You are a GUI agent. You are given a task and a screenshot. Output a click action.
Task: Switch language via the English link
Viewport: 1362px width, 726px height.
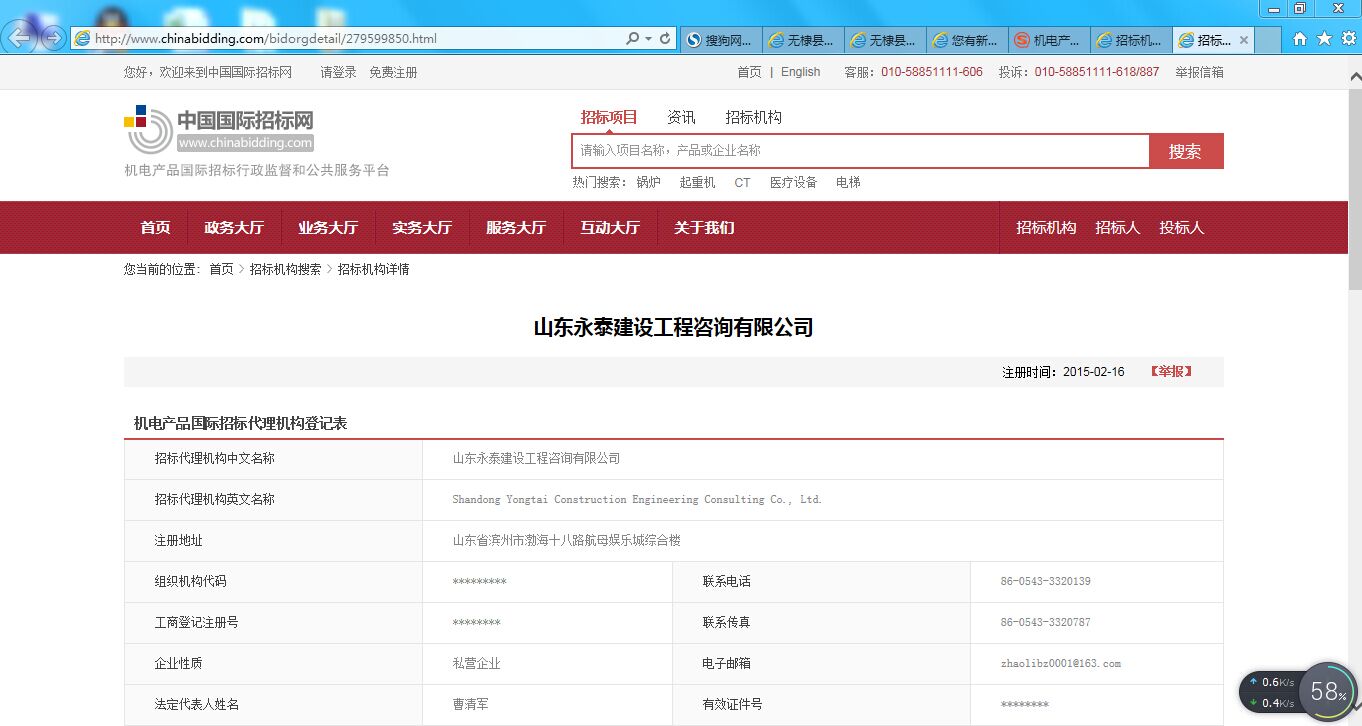(800, 72)
